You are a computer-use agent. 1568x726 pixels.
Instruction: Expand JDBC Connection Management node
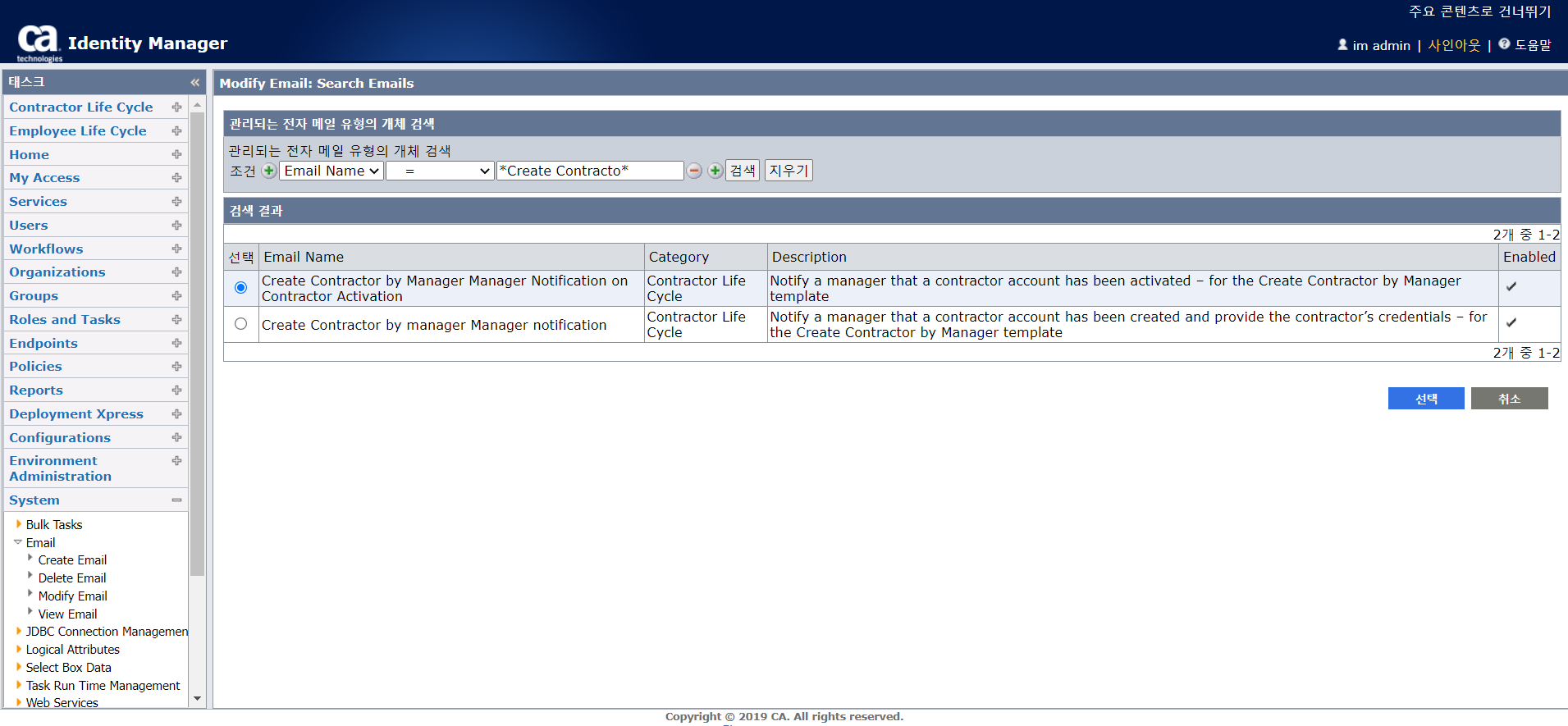point(19,632)
